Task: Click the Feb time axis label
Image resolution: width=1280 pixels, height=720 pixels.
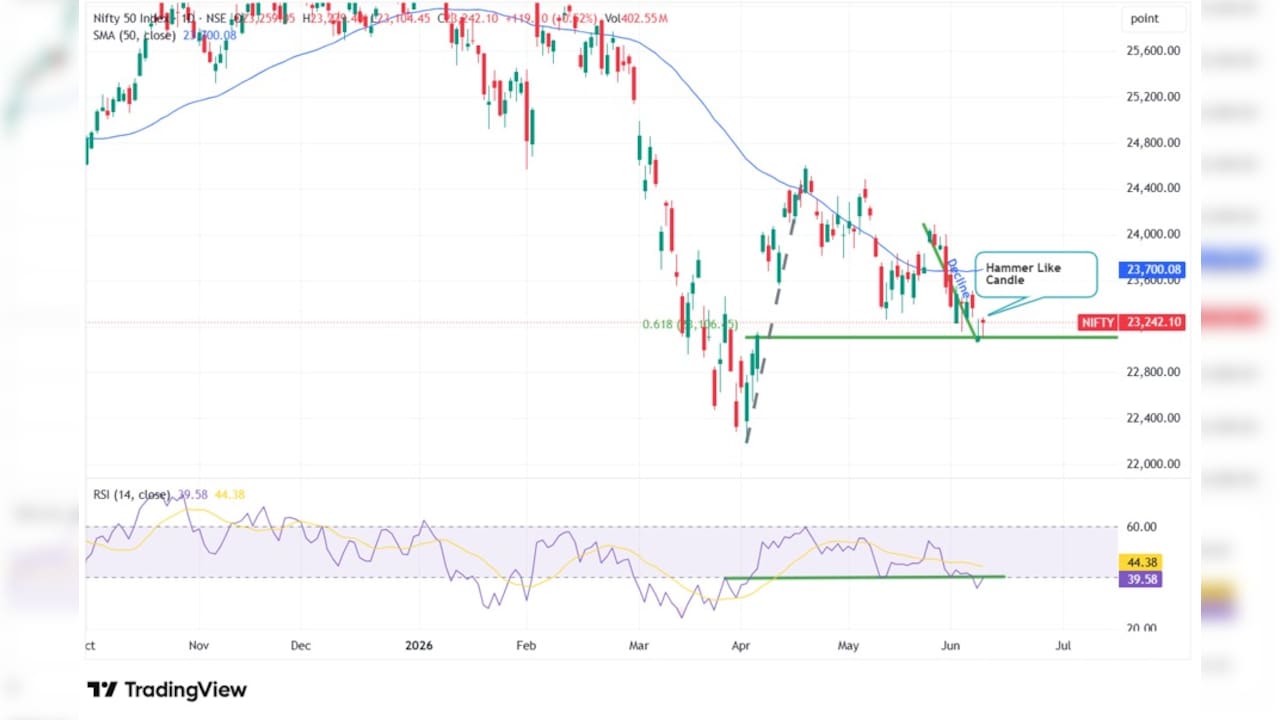Action: coord(526,645)
